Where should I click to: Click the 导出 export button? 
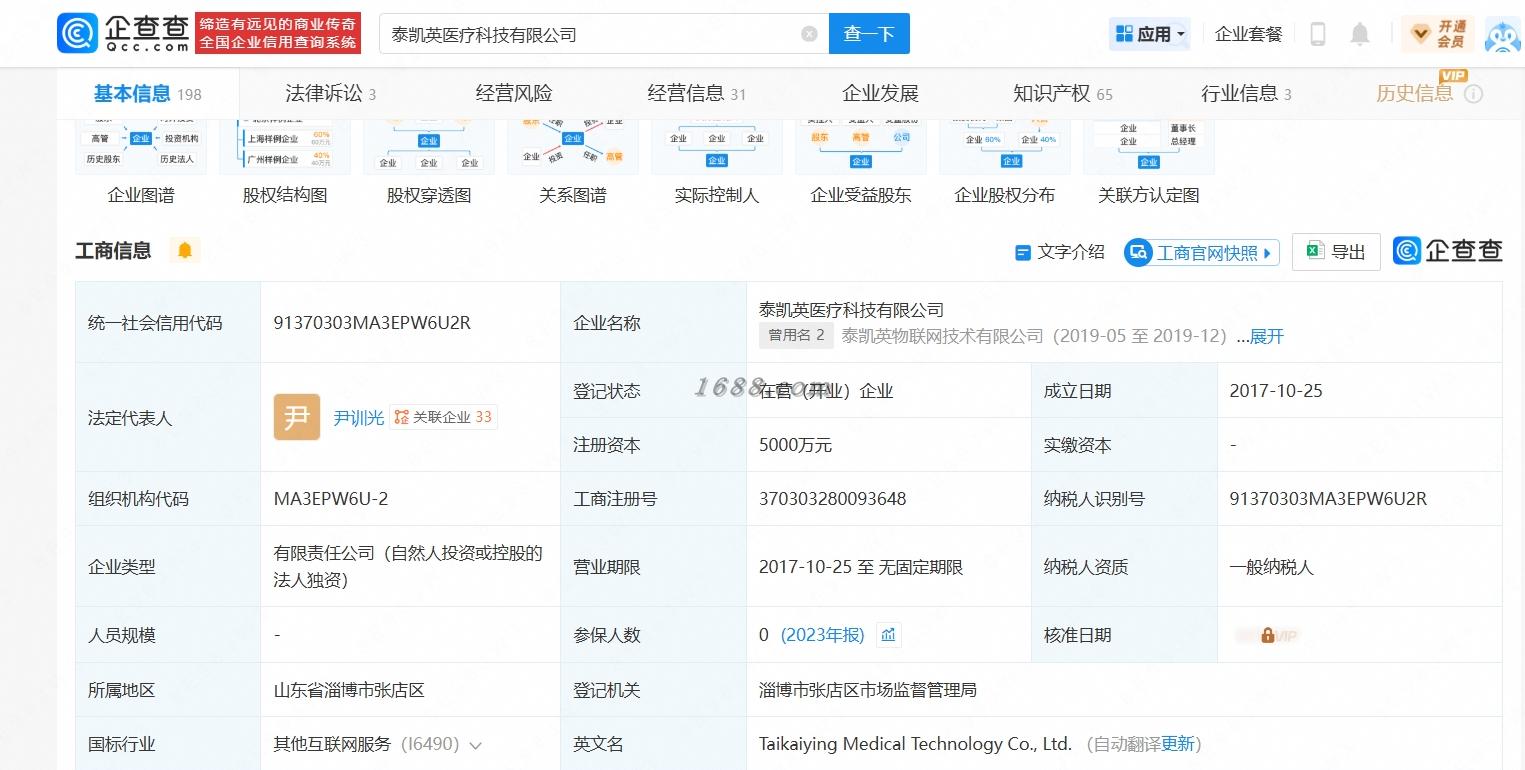click(x=1336, y=252)
